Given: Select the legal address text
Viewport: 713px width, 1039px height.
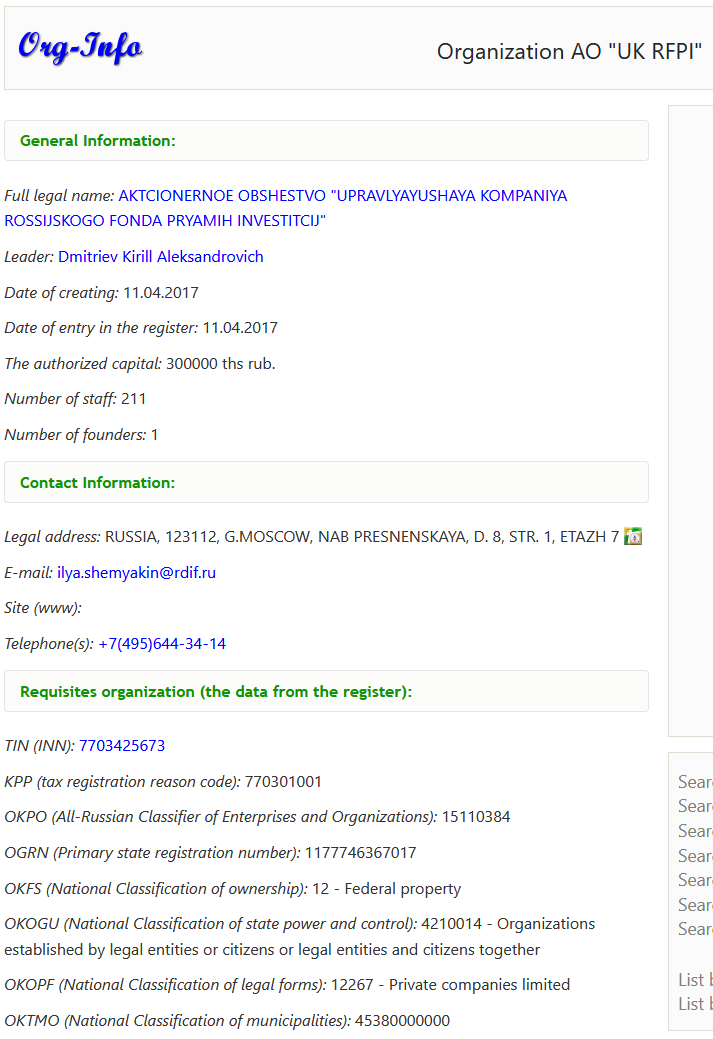Looking at the screenshot, I should 362,537.
